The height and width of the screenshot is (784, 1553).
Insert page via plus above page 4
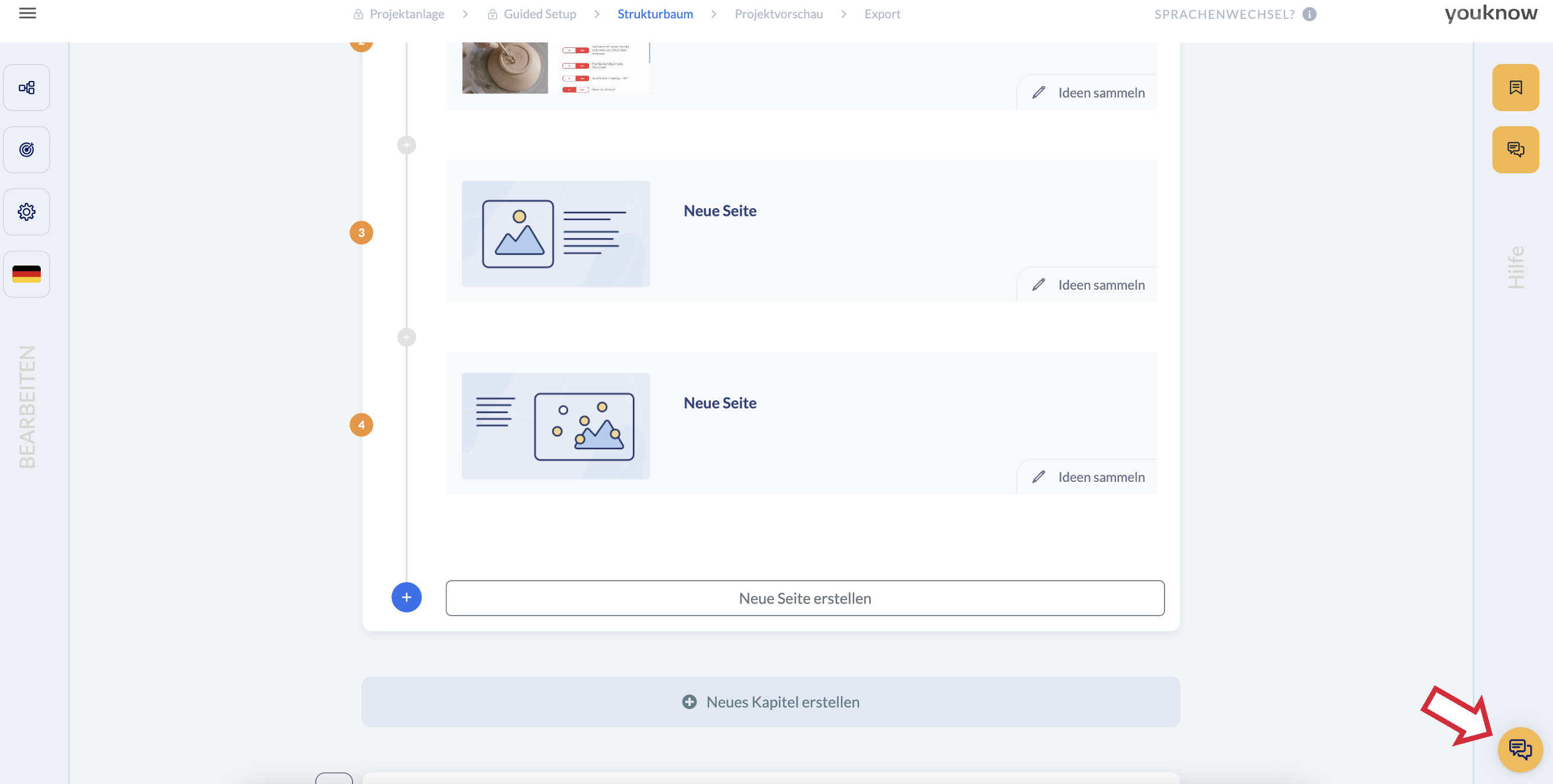(406, 338)
